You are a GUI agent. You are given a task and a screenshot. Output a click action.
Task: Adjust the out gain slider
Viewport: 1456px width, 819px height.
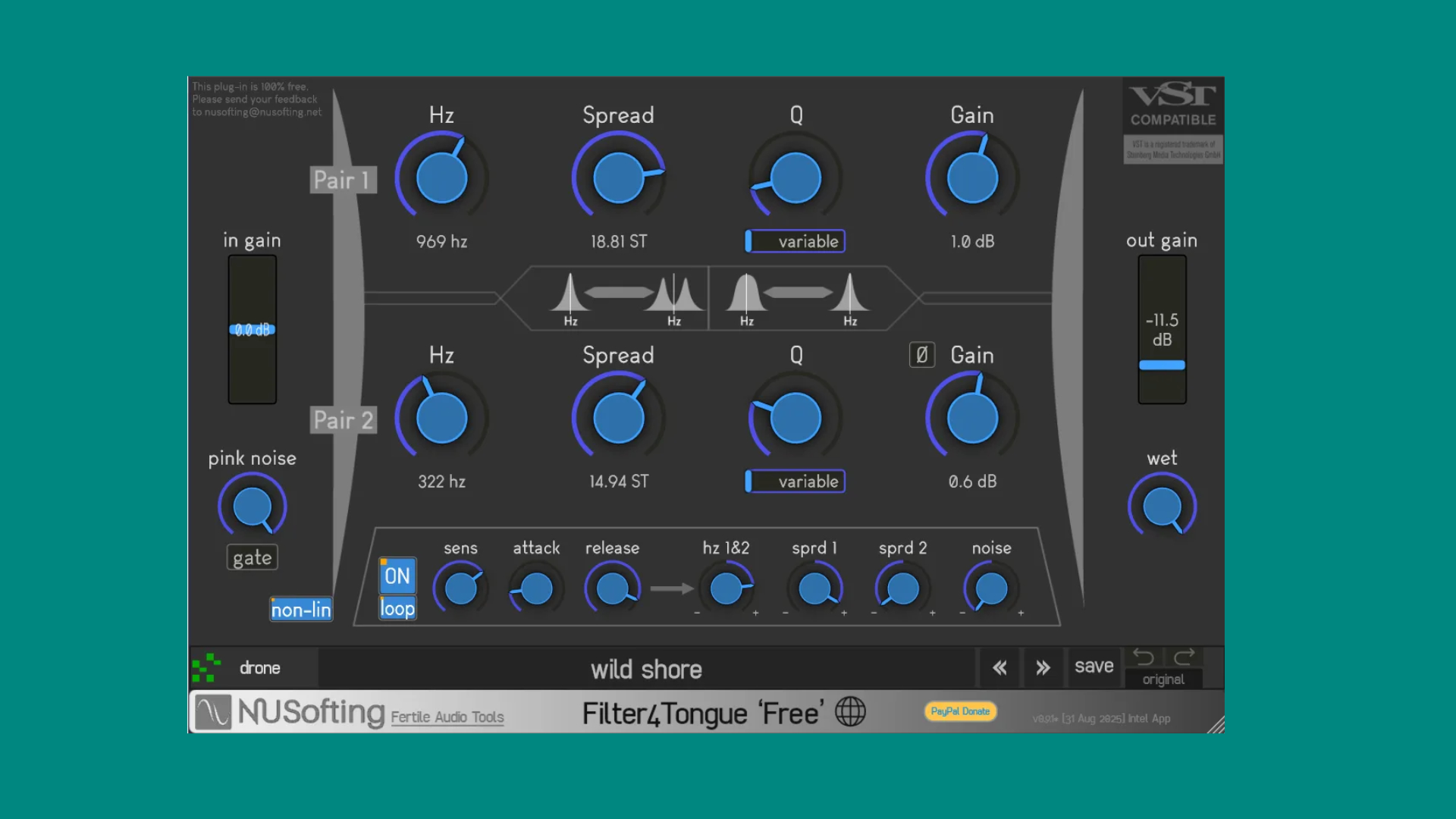pyautogui.click(x=1161, y=365)
